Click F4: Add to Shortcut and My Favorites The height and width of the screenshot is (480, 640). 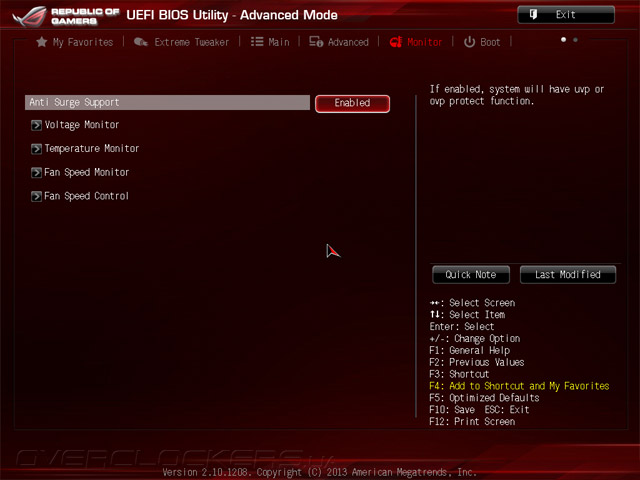tap(519, 386)
